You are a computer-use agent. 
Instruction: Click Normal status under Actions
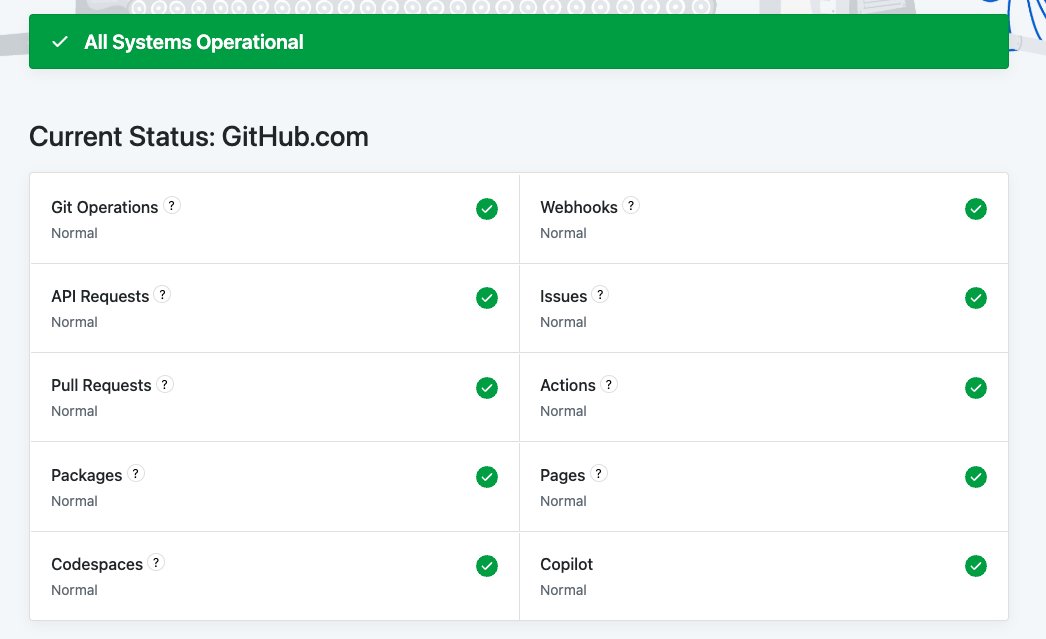pos(563,412)
